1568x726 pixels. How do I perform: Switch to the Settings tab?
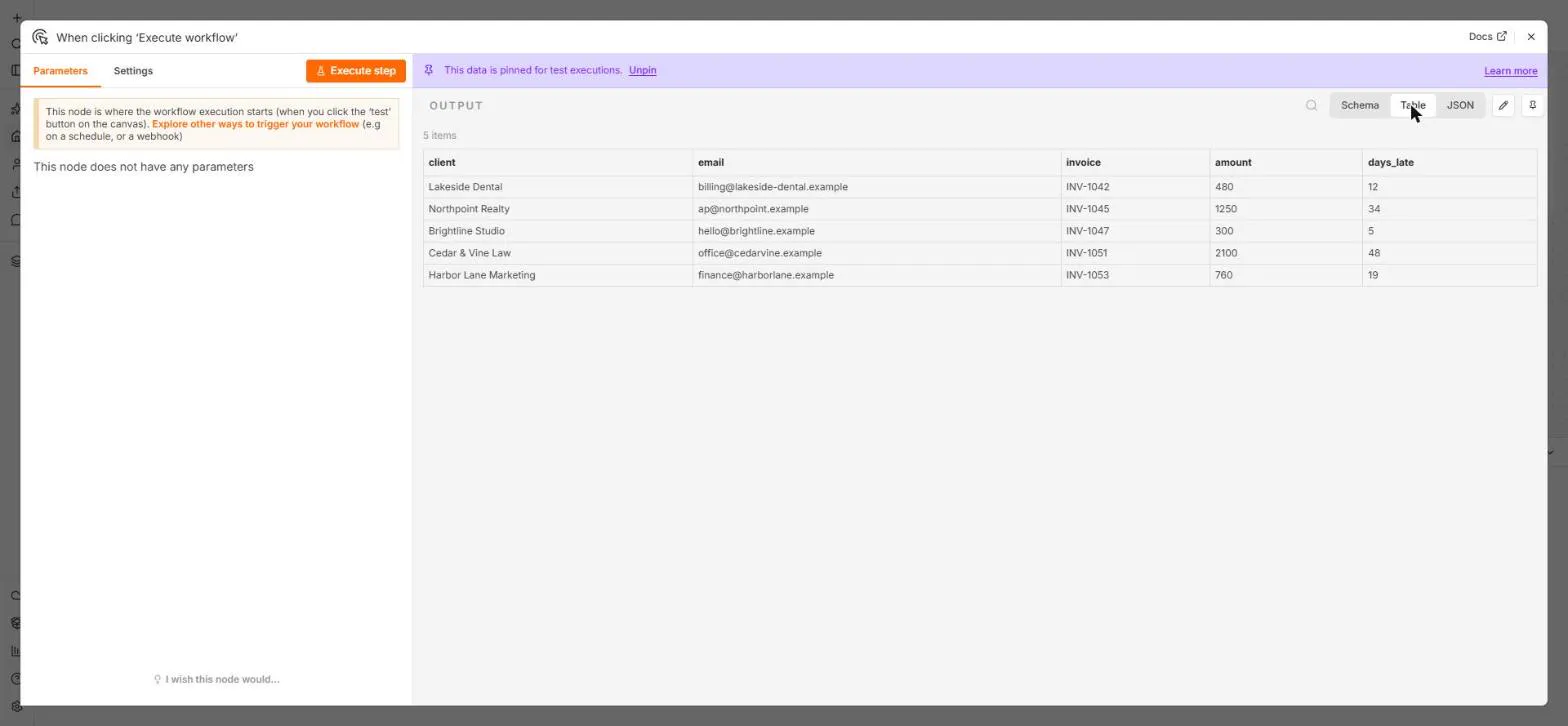click(x=133, y=71)
